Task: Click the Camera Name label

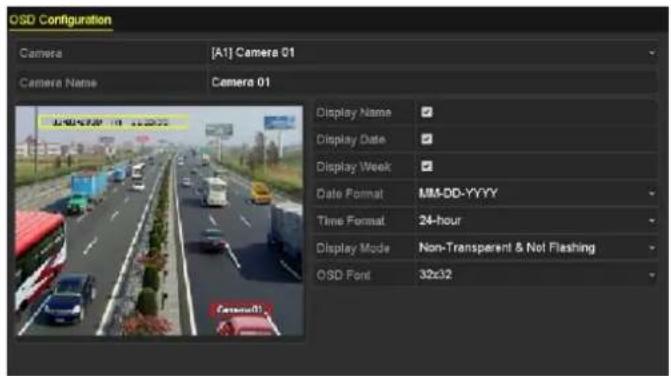Action: [58, 83]
